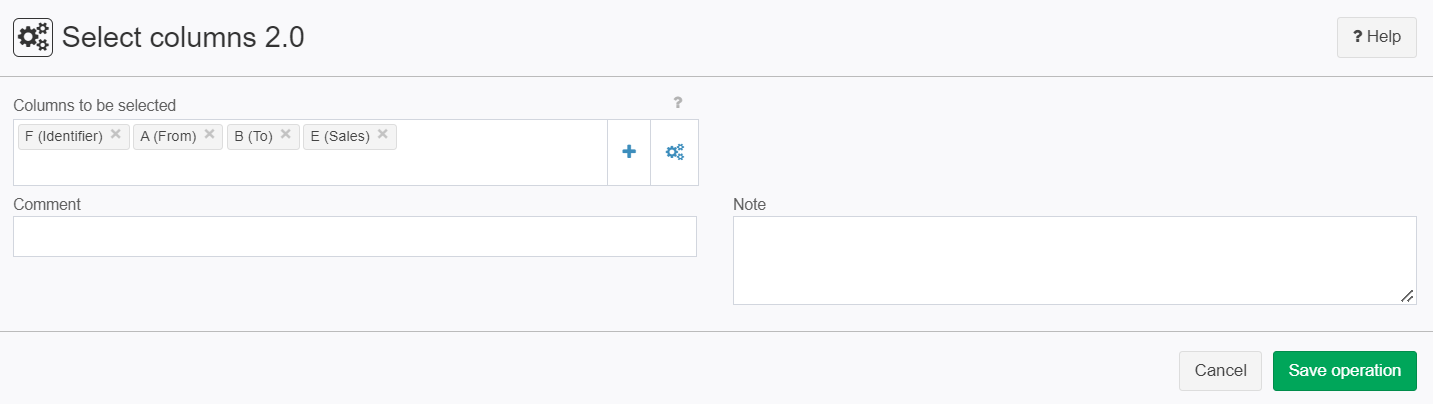This screenshot has height=404, width=1433.
Task: Select the A (From) tag
Action: [168, 136]
